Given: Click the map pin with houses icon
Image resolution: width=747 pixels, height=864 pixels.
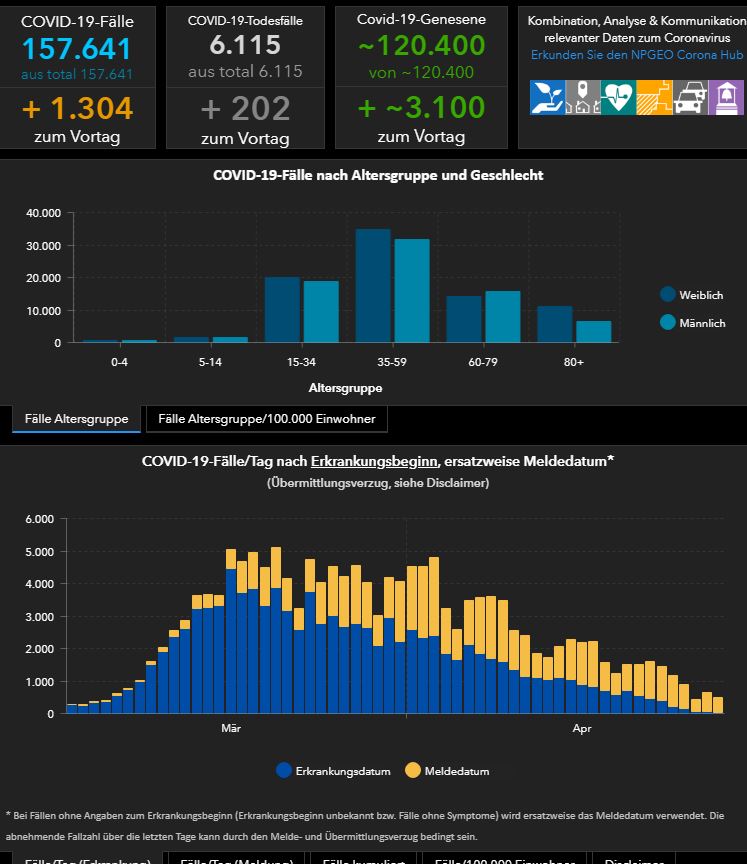Looking at the screenshot, I should click(583, 98).
